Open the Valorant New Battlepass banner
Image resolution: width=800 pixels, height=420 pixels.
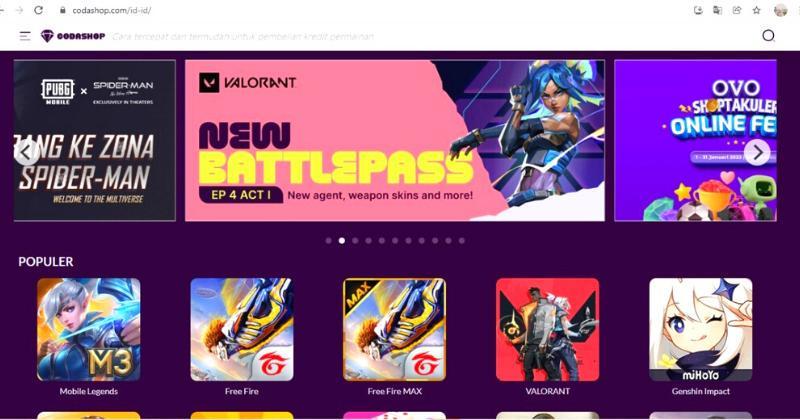[395, 140]
